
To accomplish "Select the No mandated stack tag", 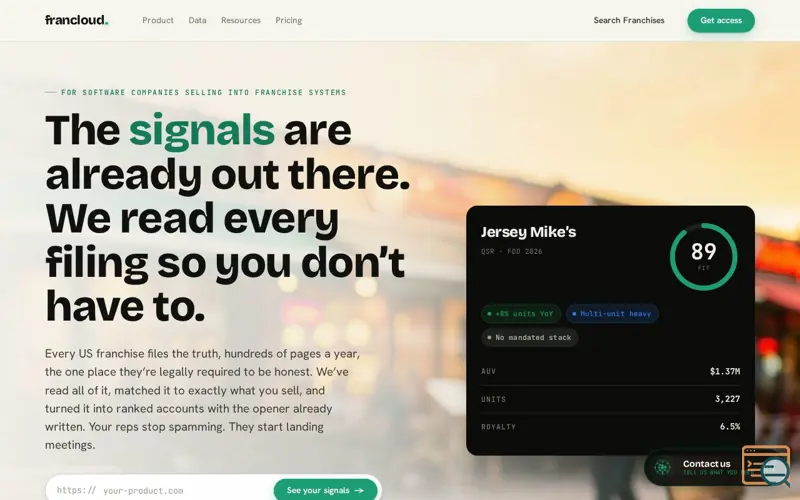I will (530, 337).
